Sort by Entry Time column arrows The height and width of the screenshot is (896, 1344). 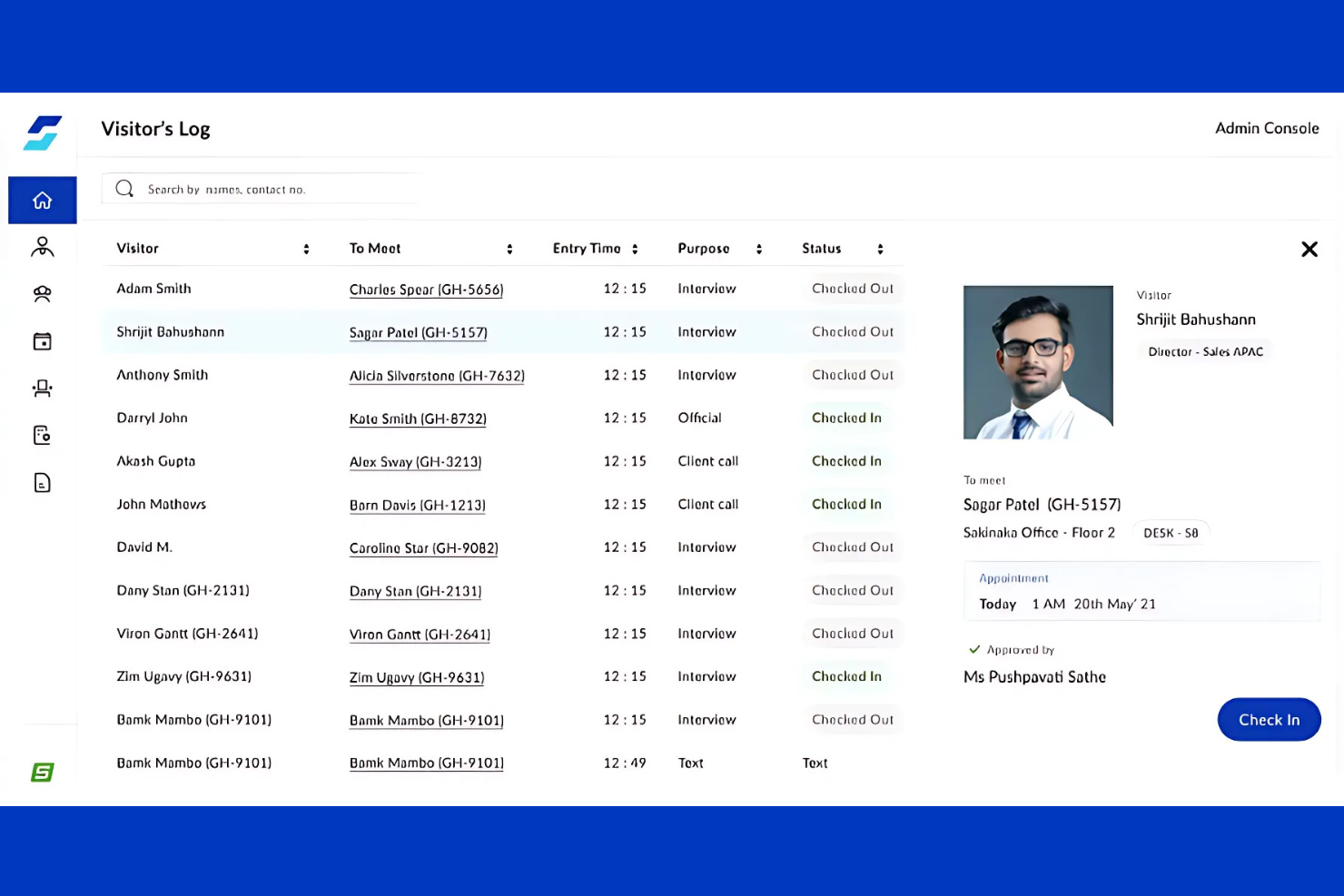635,249
